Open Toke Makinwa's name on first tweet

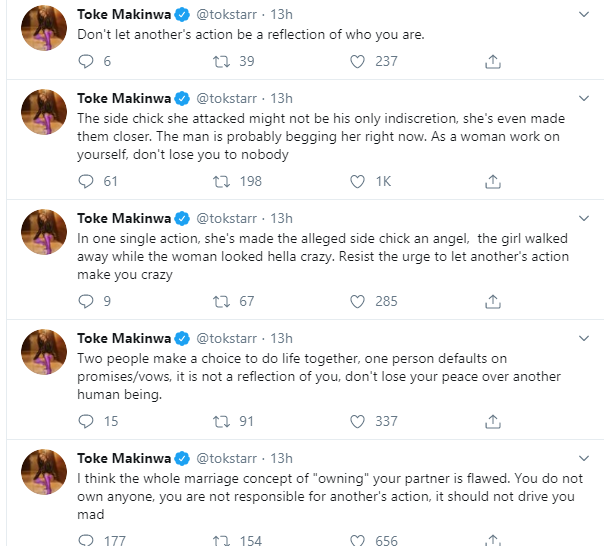point(124,15)
